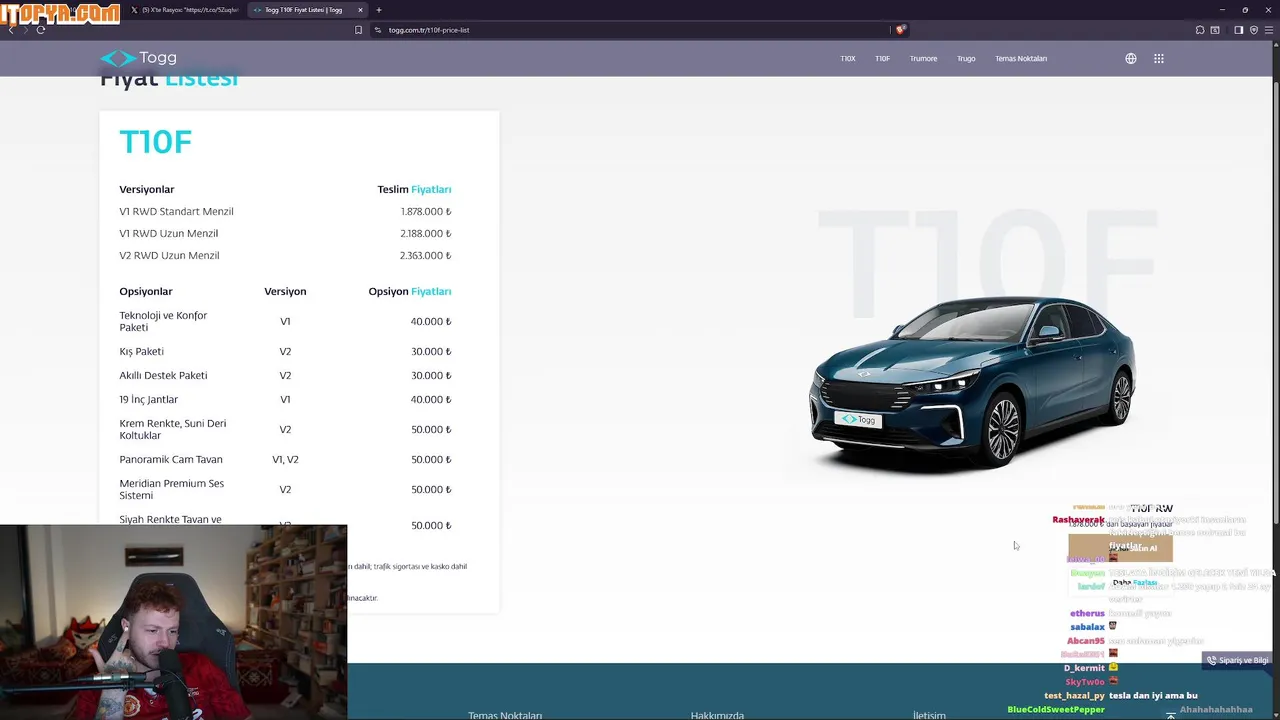Click the Versiyonlar column header
This screenshot has height=720, width=1280.
tap(147, 189)
